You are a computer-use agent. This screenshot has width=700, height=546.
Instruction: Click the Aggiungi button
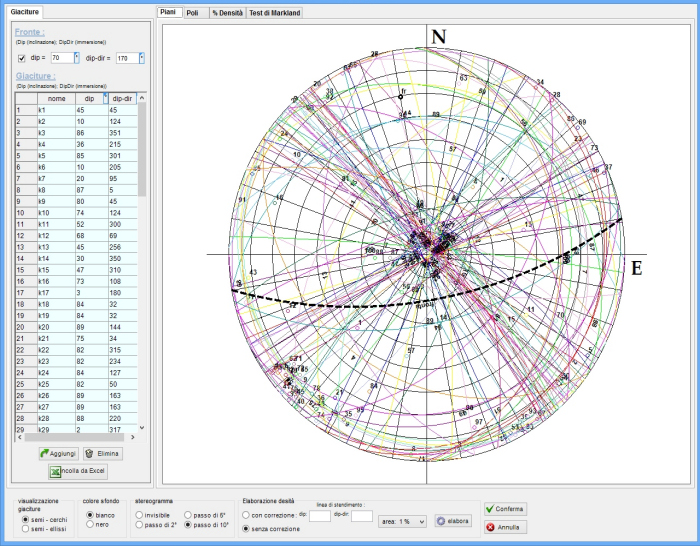click(x=58, y=454)
